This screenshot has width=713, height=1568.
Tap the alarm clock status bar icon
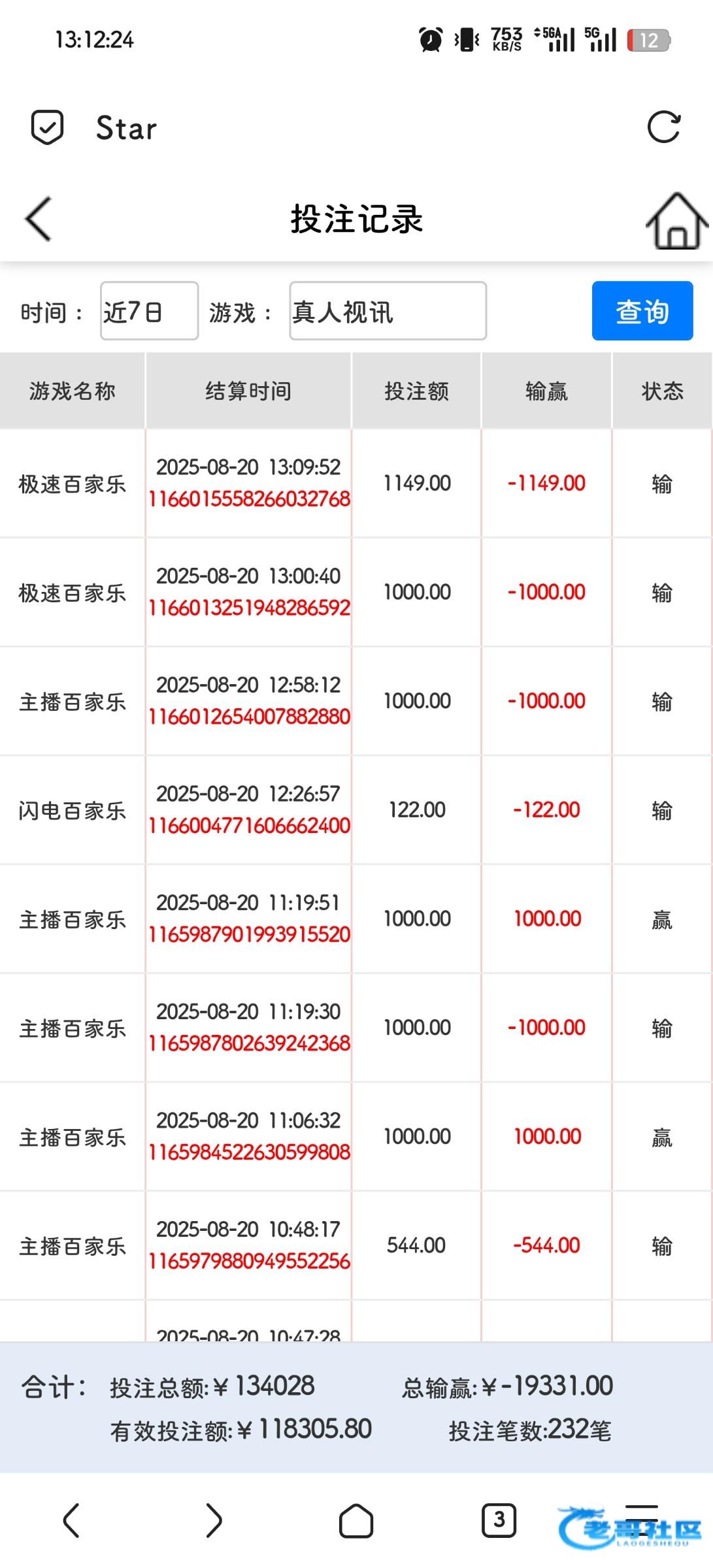tap(431, 40)
